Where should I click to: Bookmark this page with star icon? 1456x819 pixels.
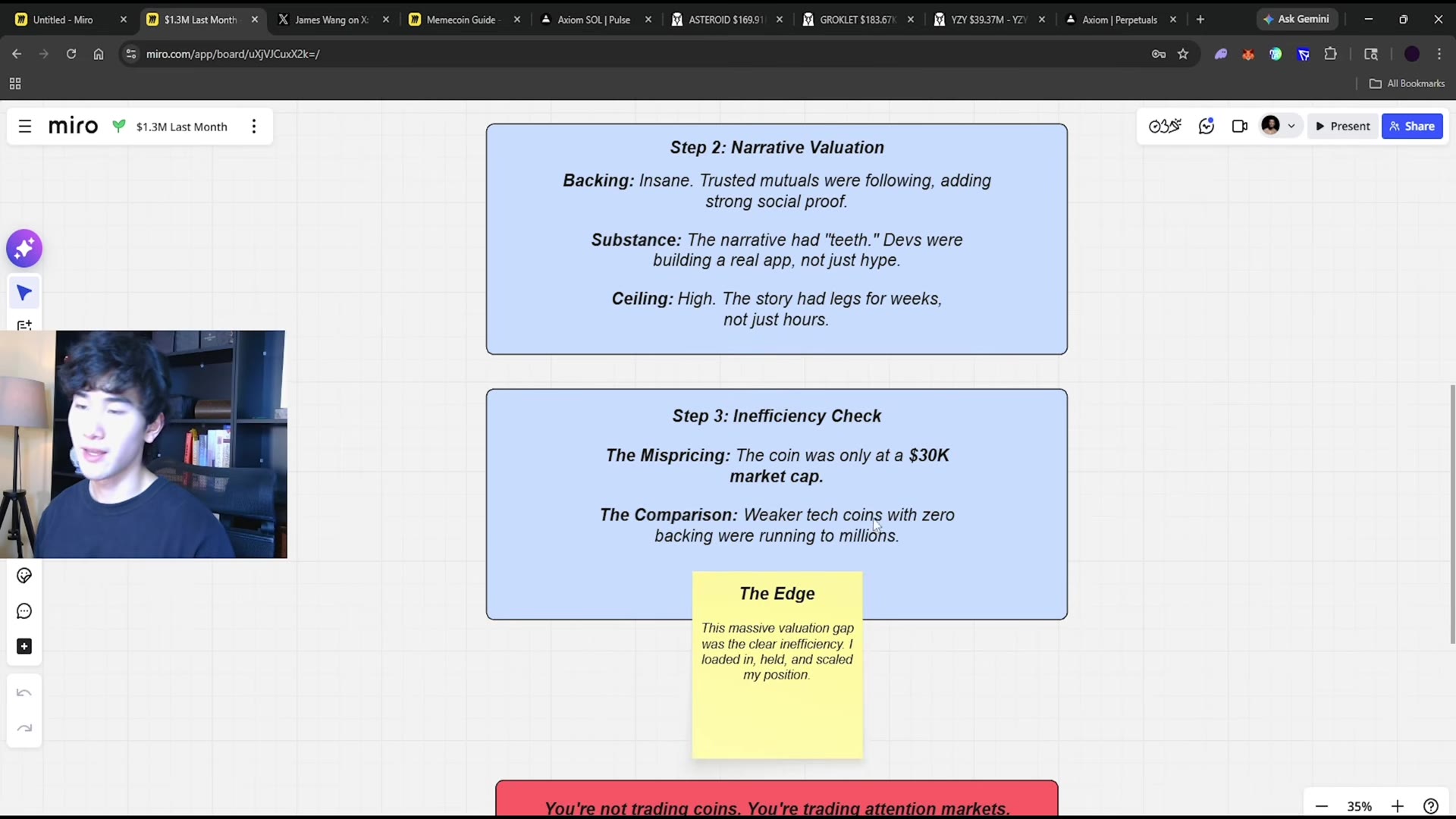tap(1183, 54)
